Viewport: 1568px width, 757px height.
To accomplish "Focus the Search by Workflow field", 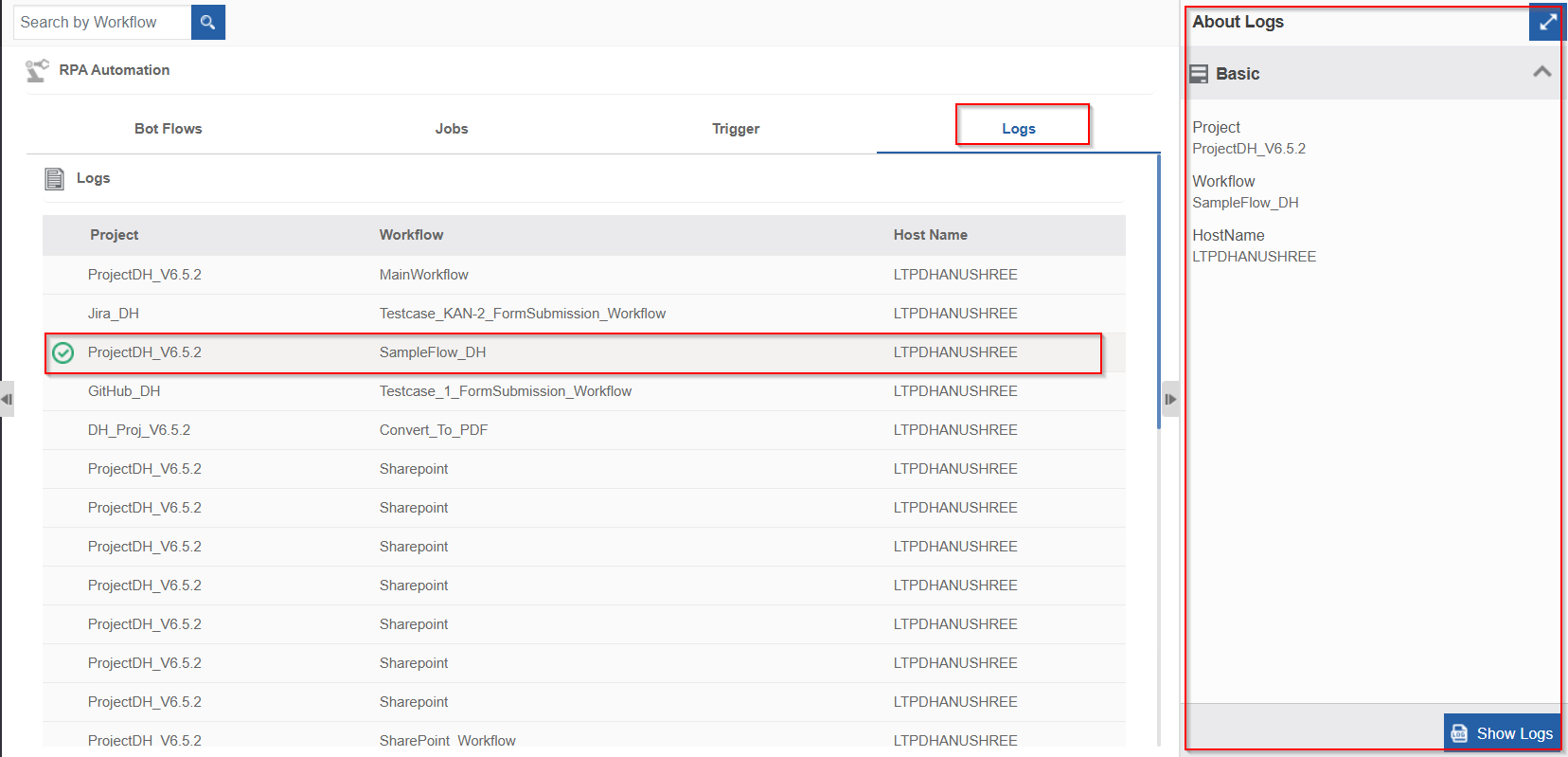I will coord(102,22).
